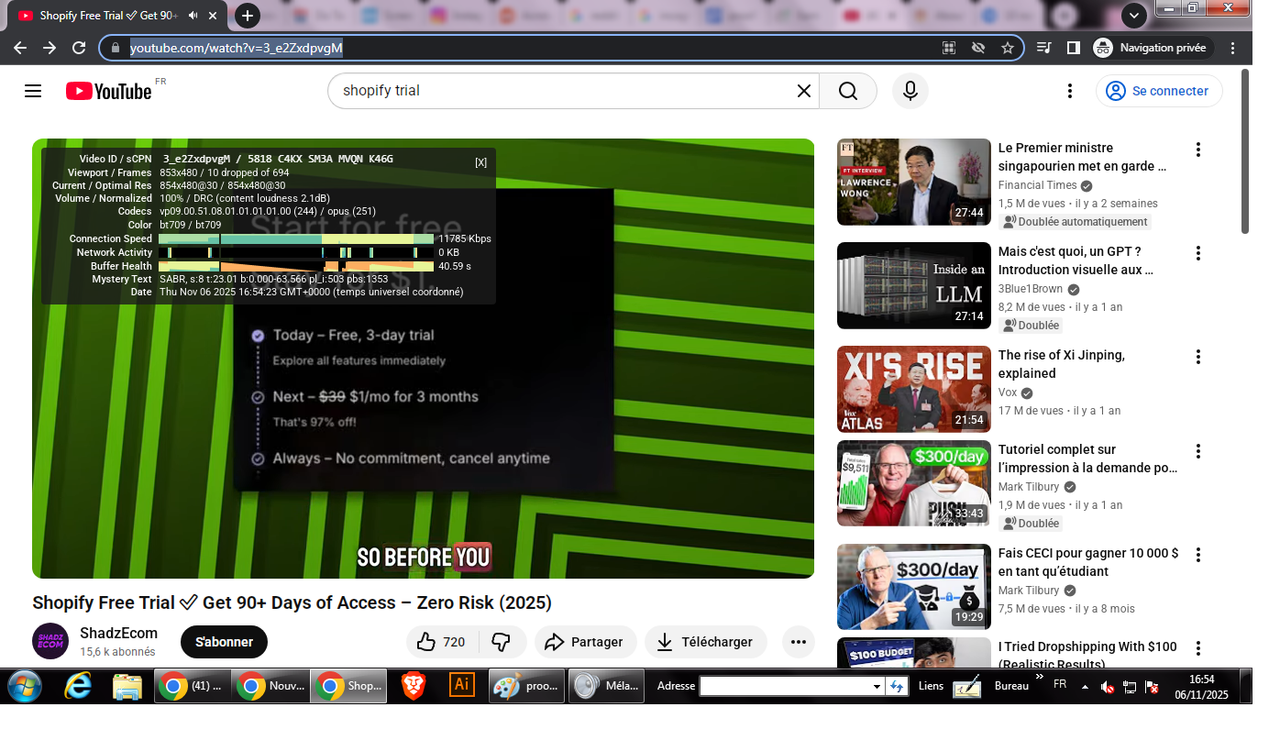Open options for Le Premier ministre video
This screenshot has width=1280, height=741.
click(x=1198, y=150)
